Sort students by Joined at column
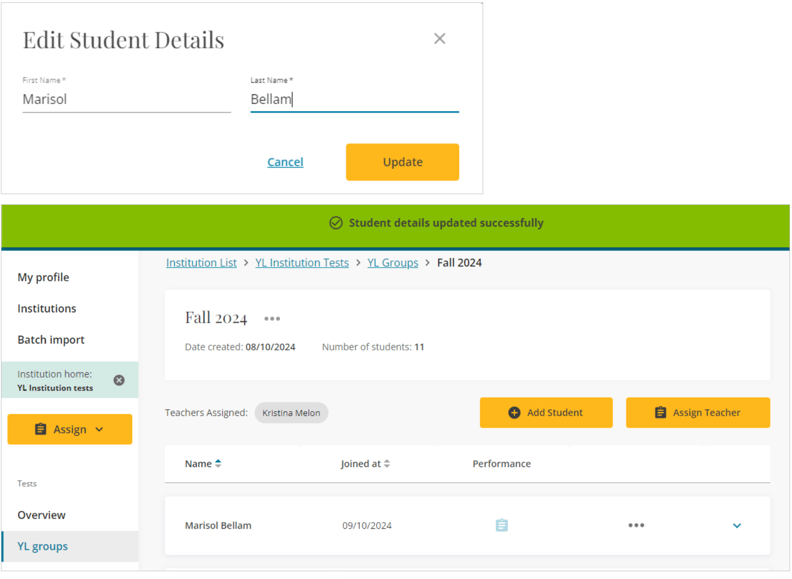 (365, 464)
